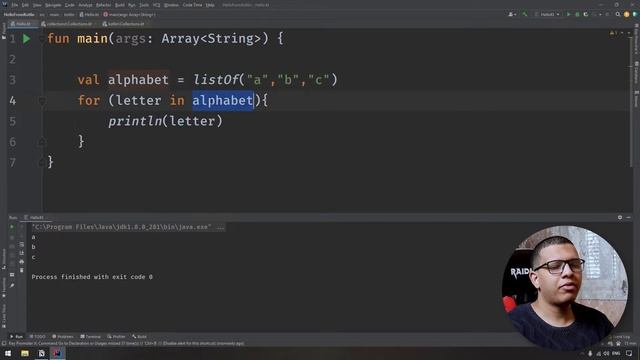Click scroll to end icon in the Run panel

(22, 253)
